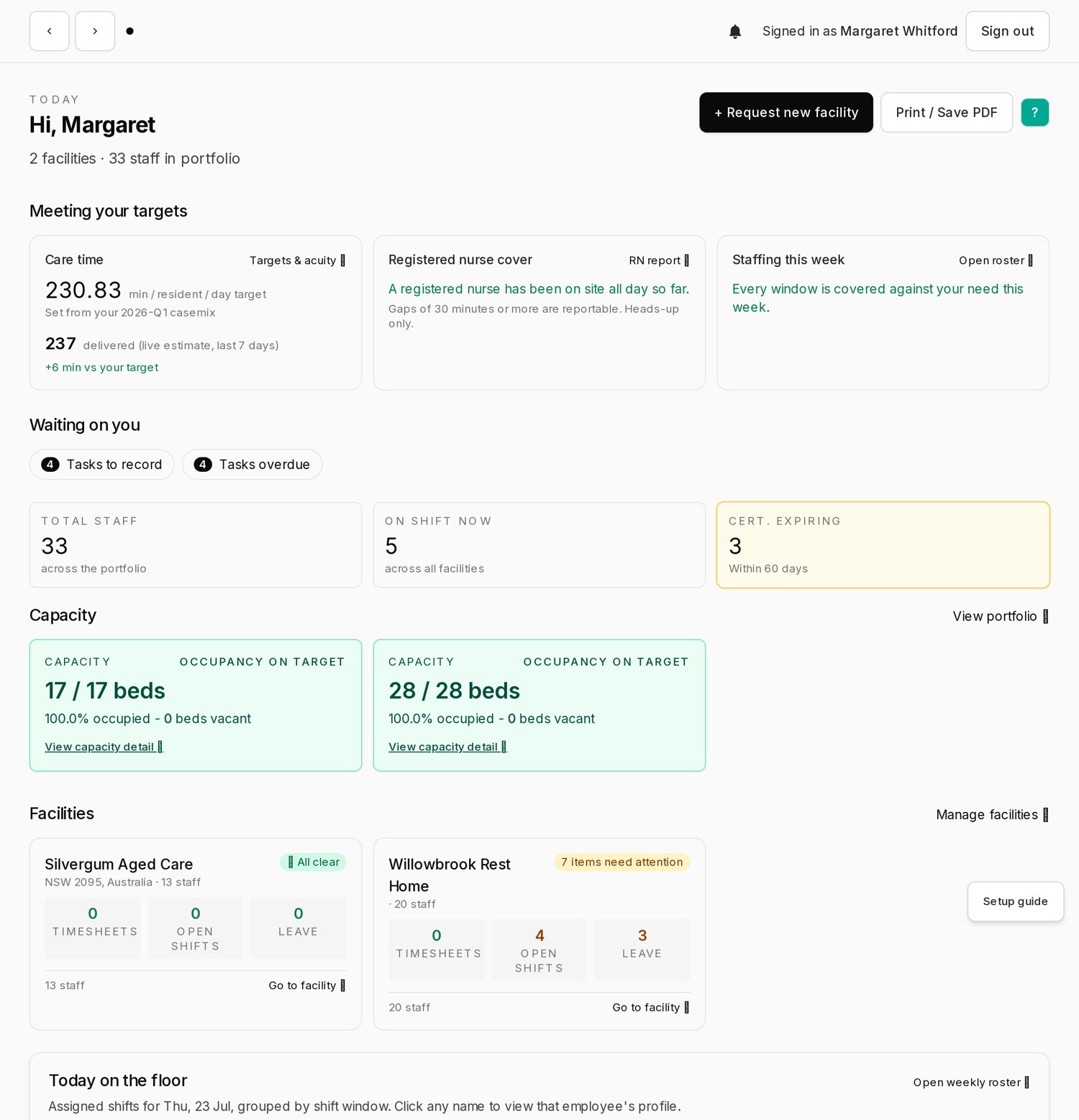The width and height of the screenshot is (1079, 1120).
Task: Open Silvergum Leave tile
Action: [x=299, y=928]
